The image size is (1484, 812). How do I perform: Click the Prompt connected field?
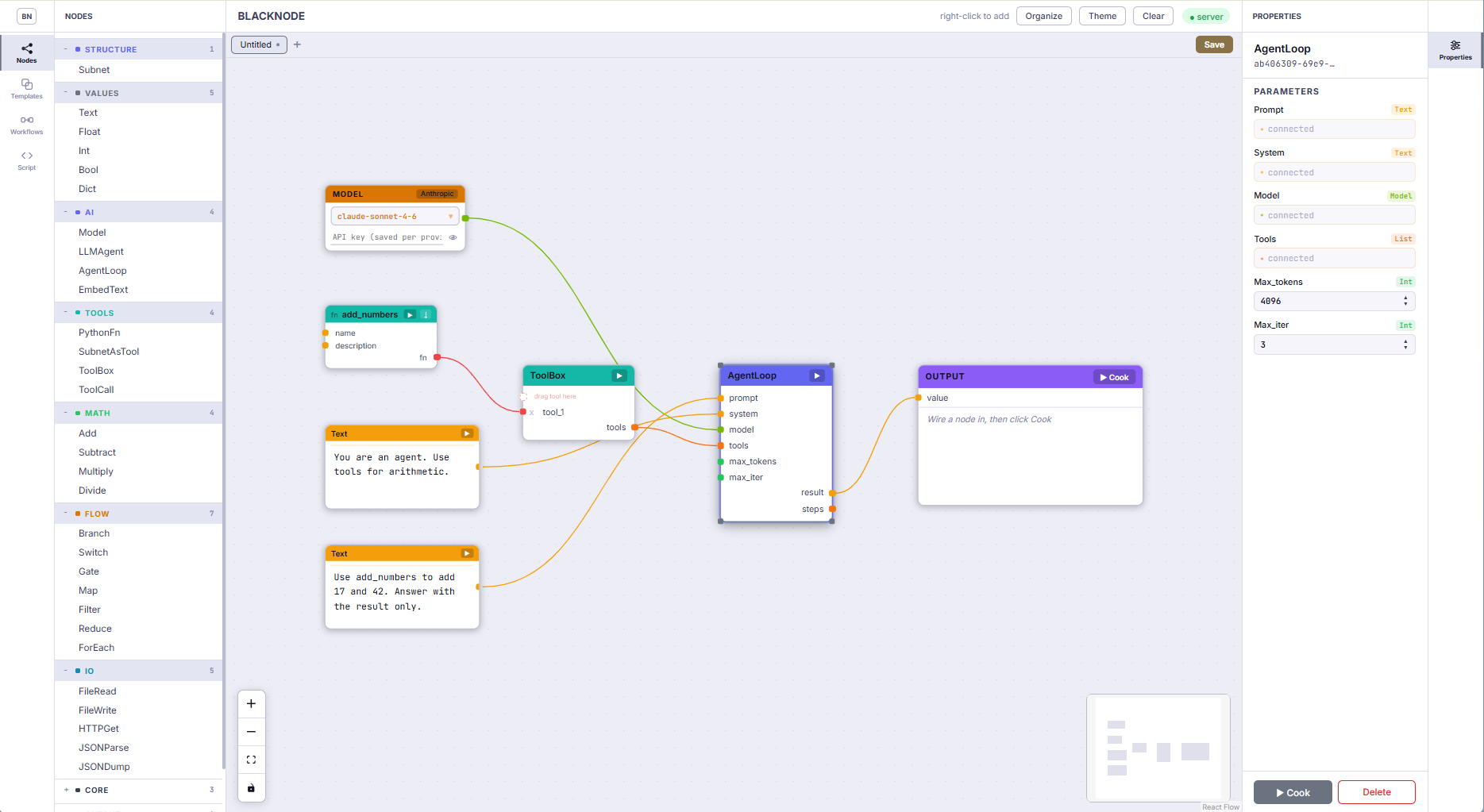[1334, 129]
